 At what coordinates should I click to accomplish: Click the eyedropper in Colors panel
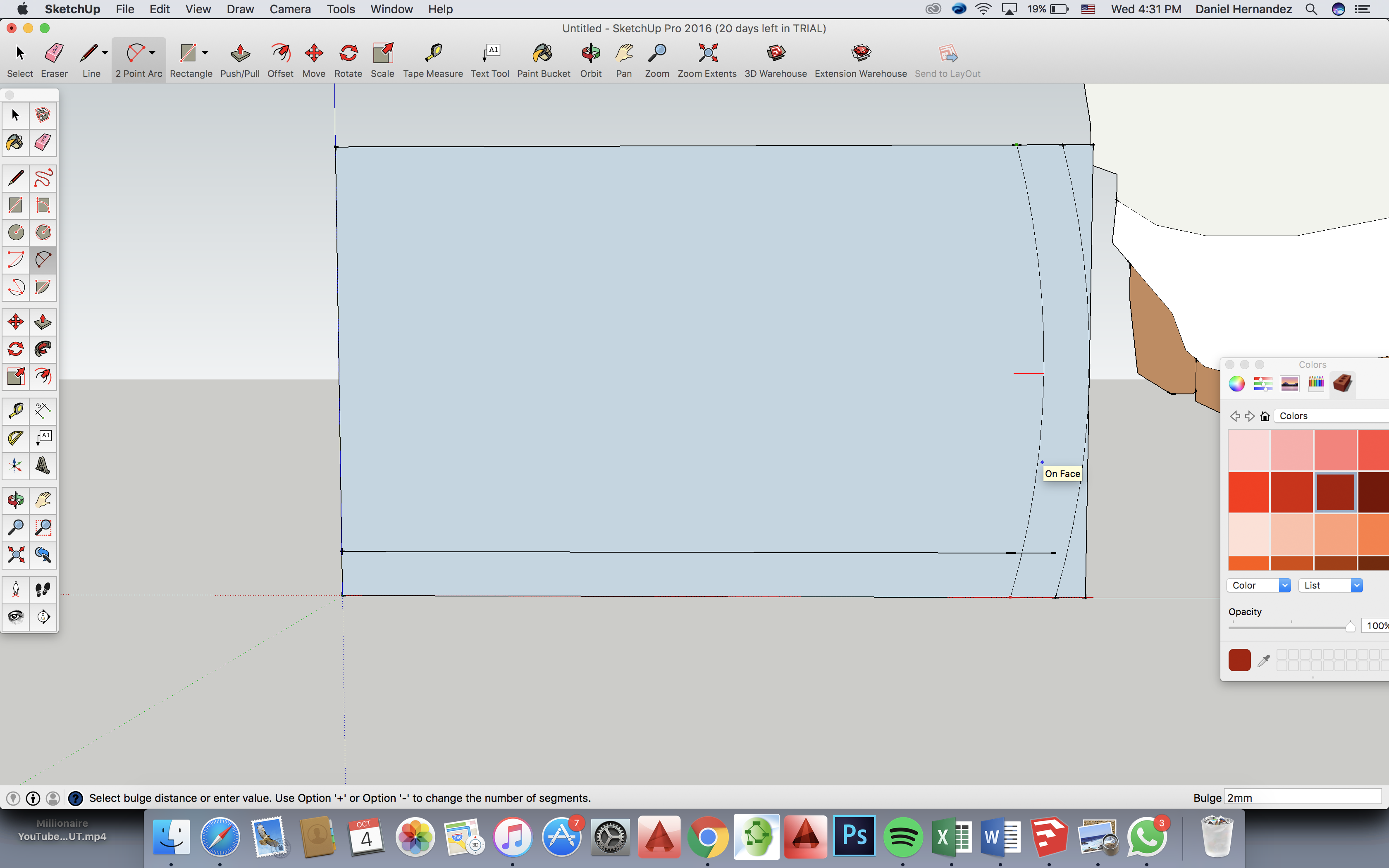point(1263,661)
